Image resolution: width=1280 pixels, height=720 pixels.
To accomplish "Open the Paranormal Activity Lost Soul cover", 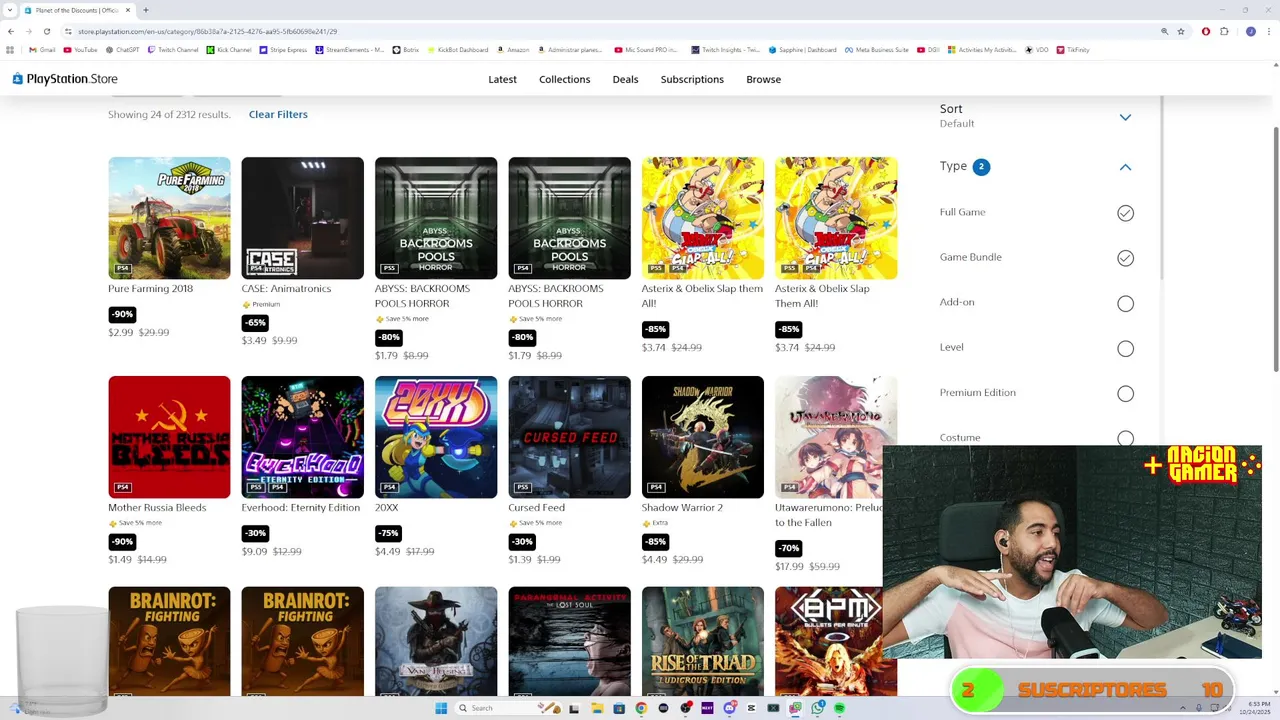I will pyautogui.click(x=569, y=641).
